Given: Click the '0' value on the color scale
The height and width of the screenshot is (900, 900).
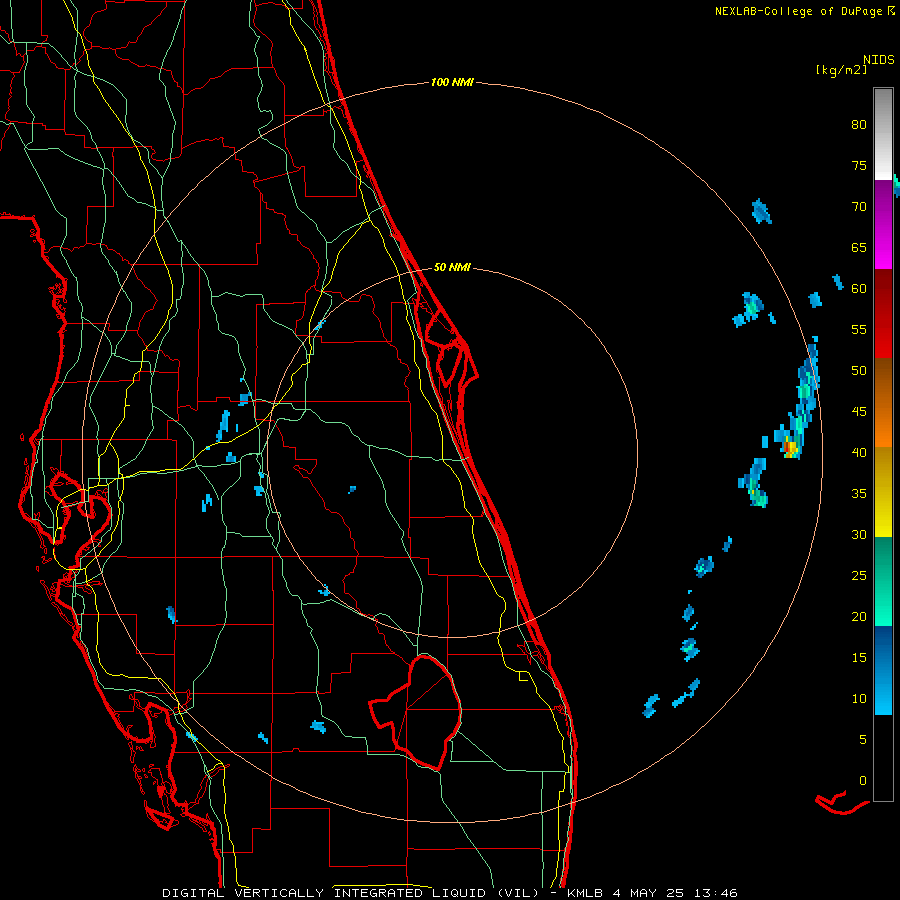Looking at the screenshot, I should coord(863,781).
